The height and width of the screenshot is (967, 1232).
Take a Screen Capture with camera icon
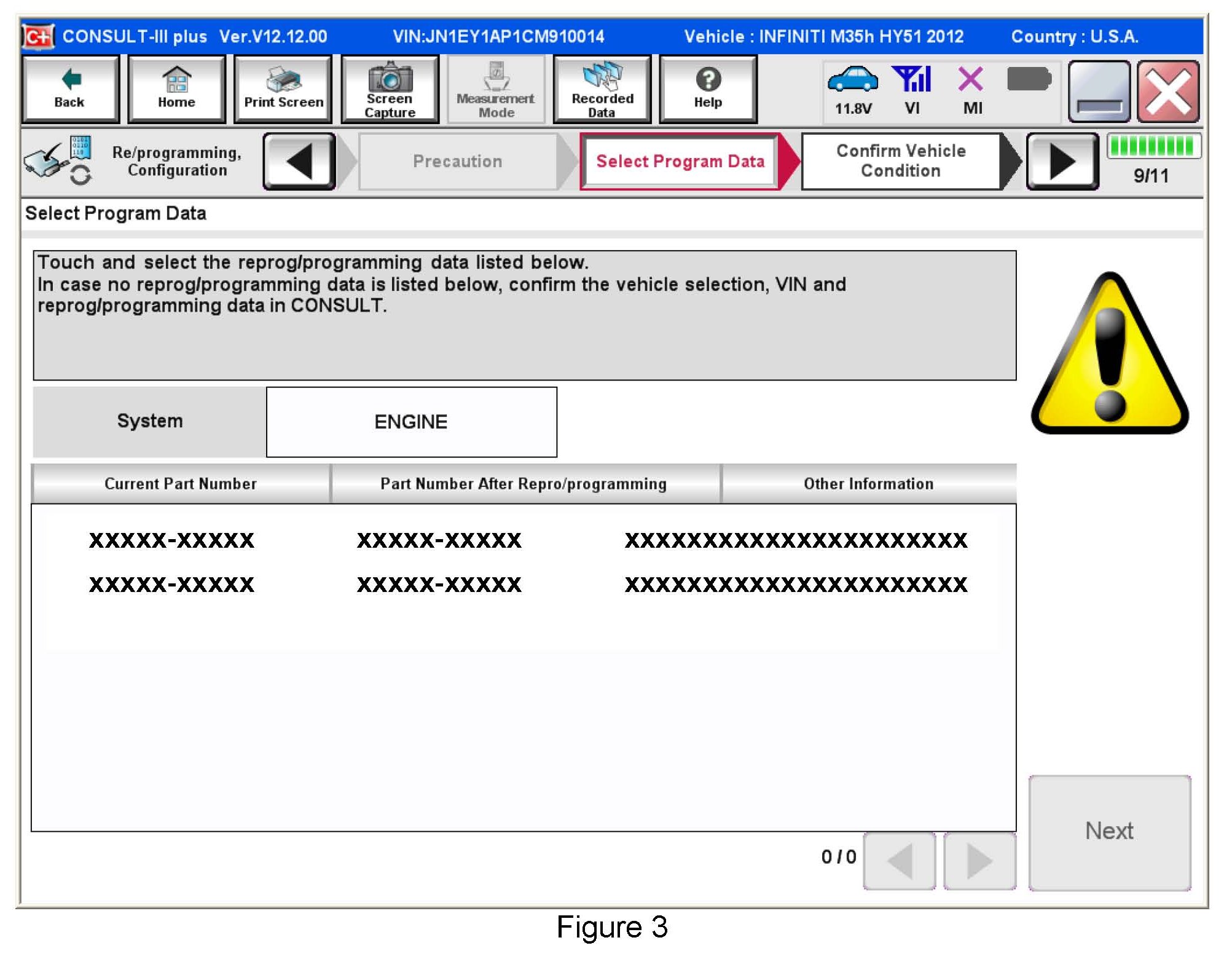pyautogui.click(x=390, y=89)
